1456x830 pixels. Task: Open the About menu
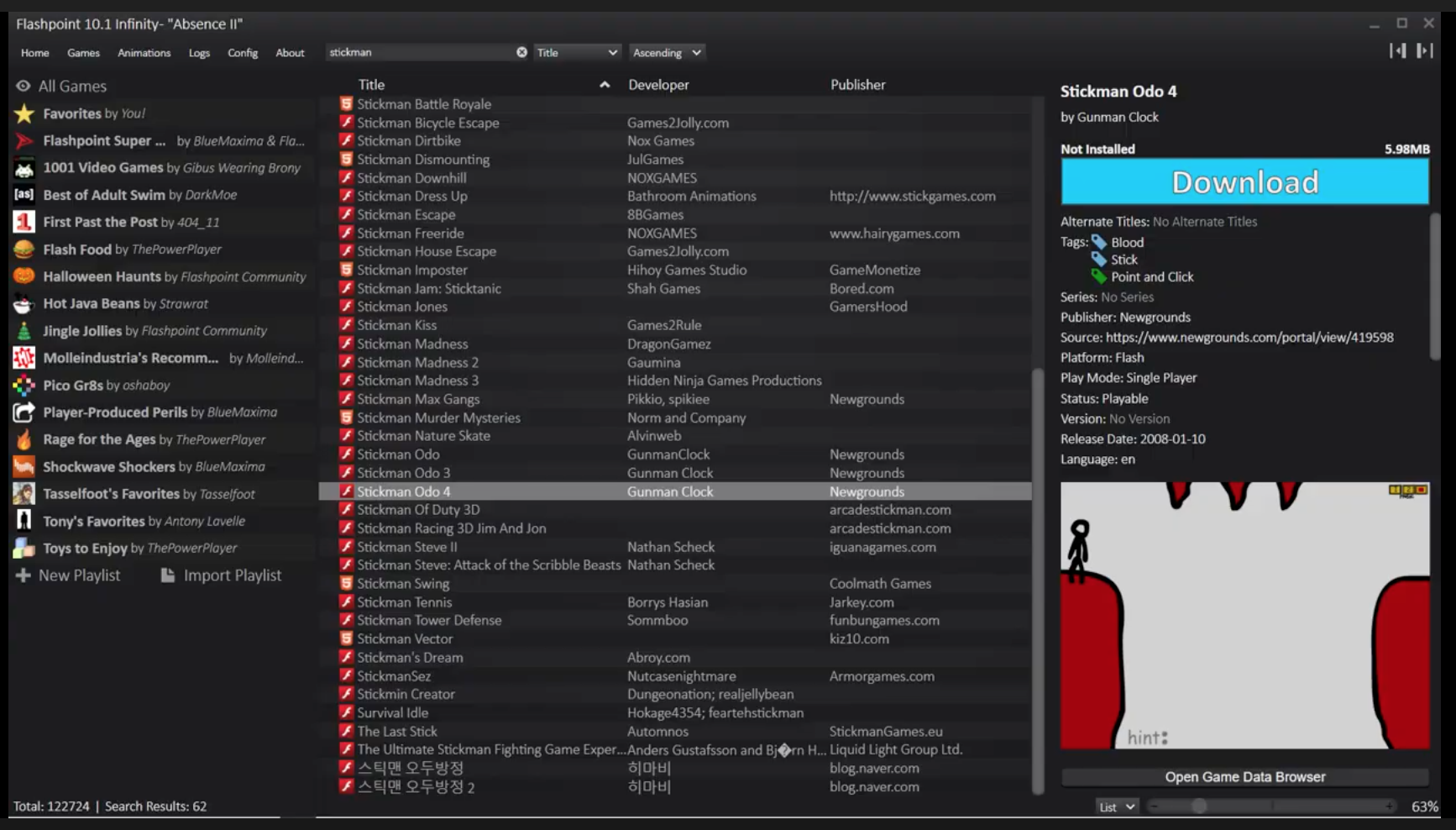[290, 52]
